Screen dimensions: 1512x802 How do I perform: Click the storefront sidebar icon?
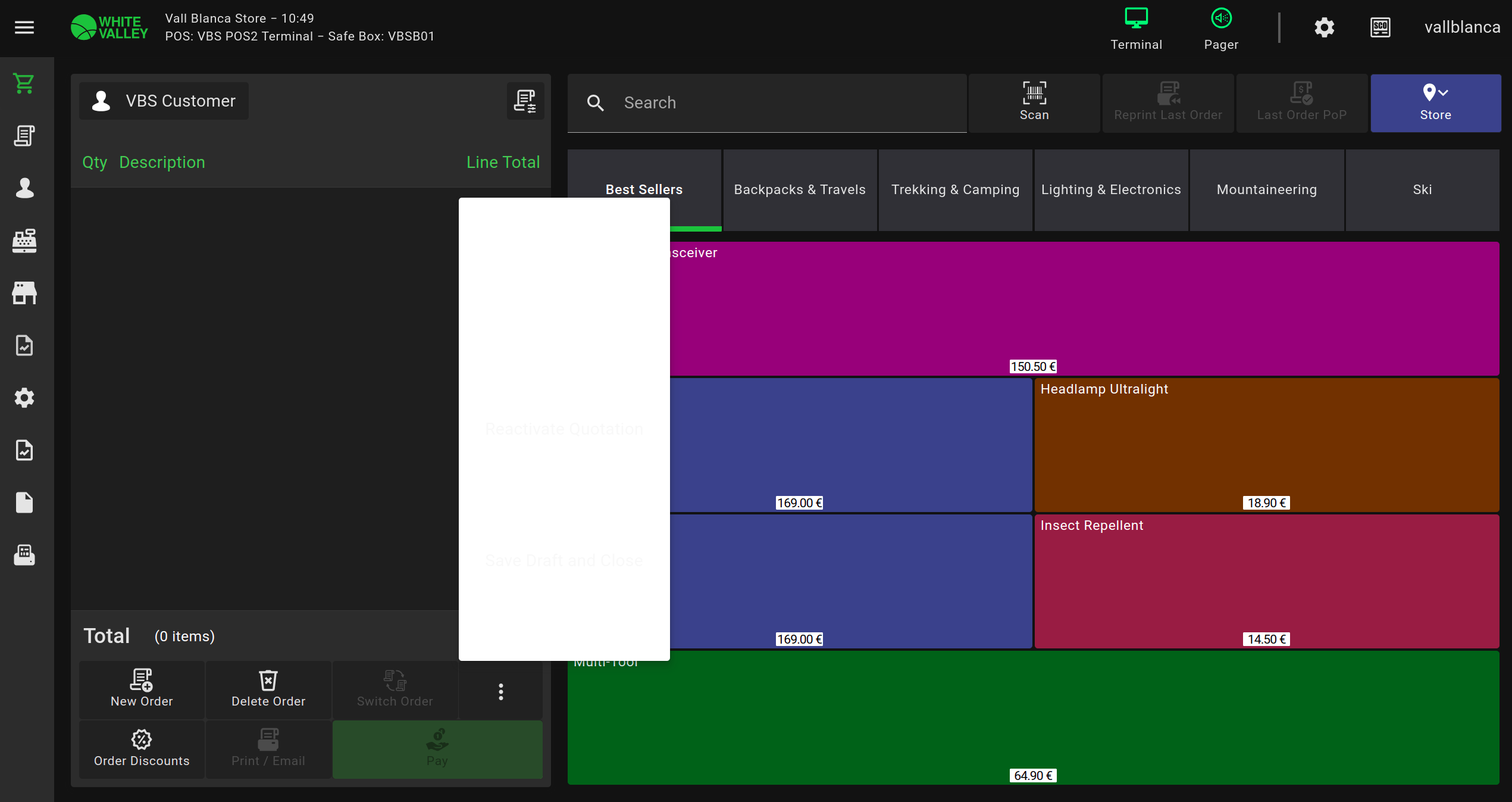click(24, 293)
